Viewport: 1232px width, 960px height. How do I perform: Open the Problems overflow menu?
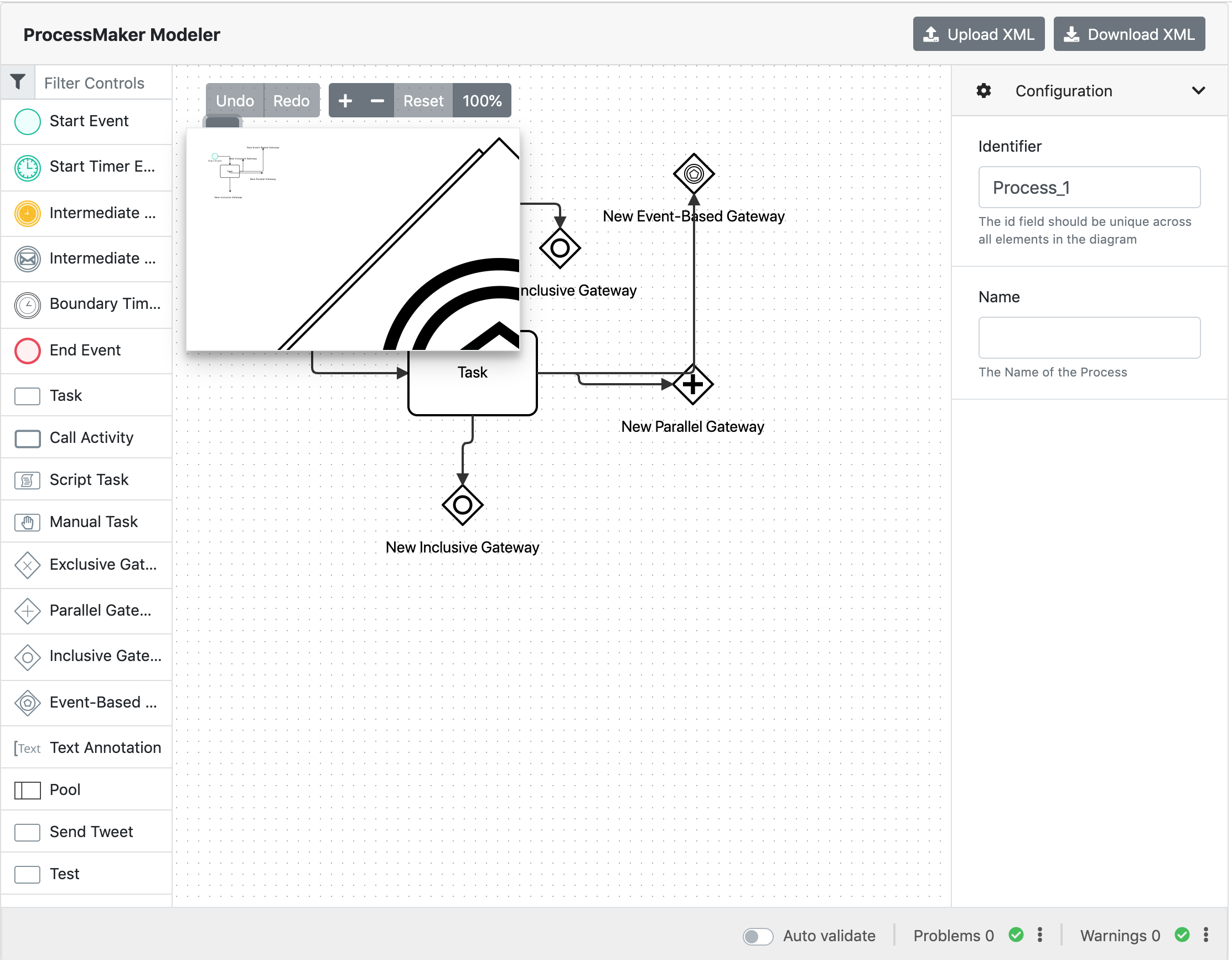[x=1040, y=935]
